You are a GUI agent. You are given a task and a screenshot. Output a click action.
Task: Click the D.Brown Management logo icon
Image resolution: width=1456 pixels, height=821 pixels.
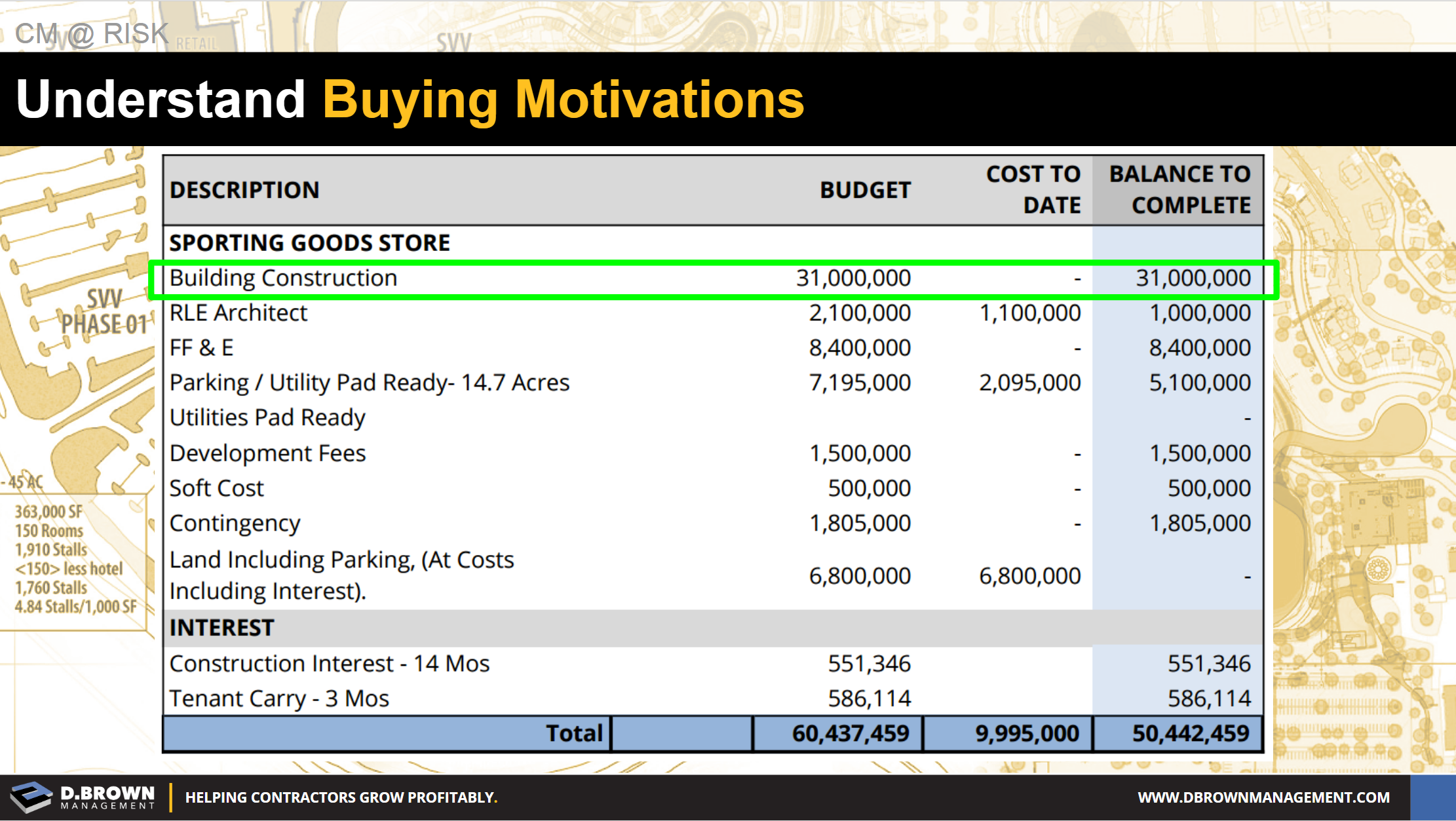pos(31,797)
